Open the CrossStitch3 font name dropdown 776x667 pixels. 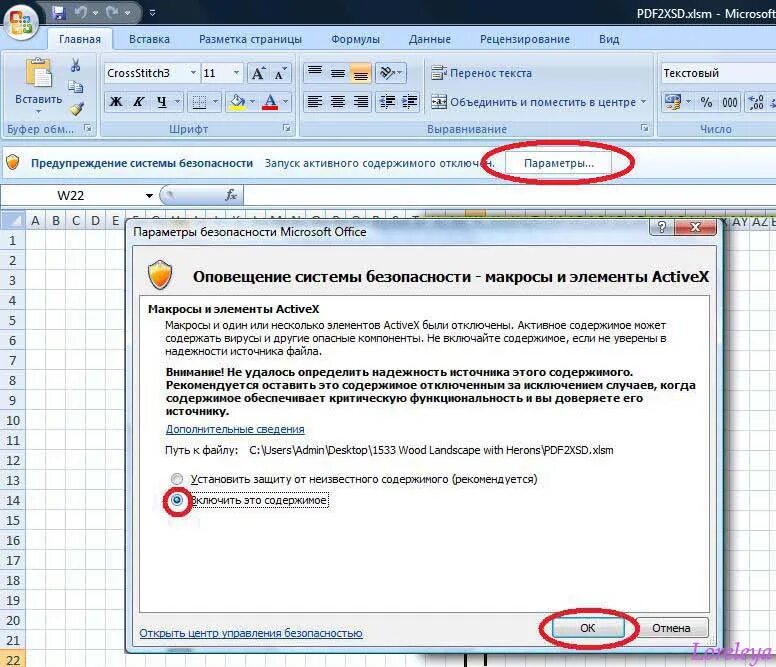coord(194,73)
